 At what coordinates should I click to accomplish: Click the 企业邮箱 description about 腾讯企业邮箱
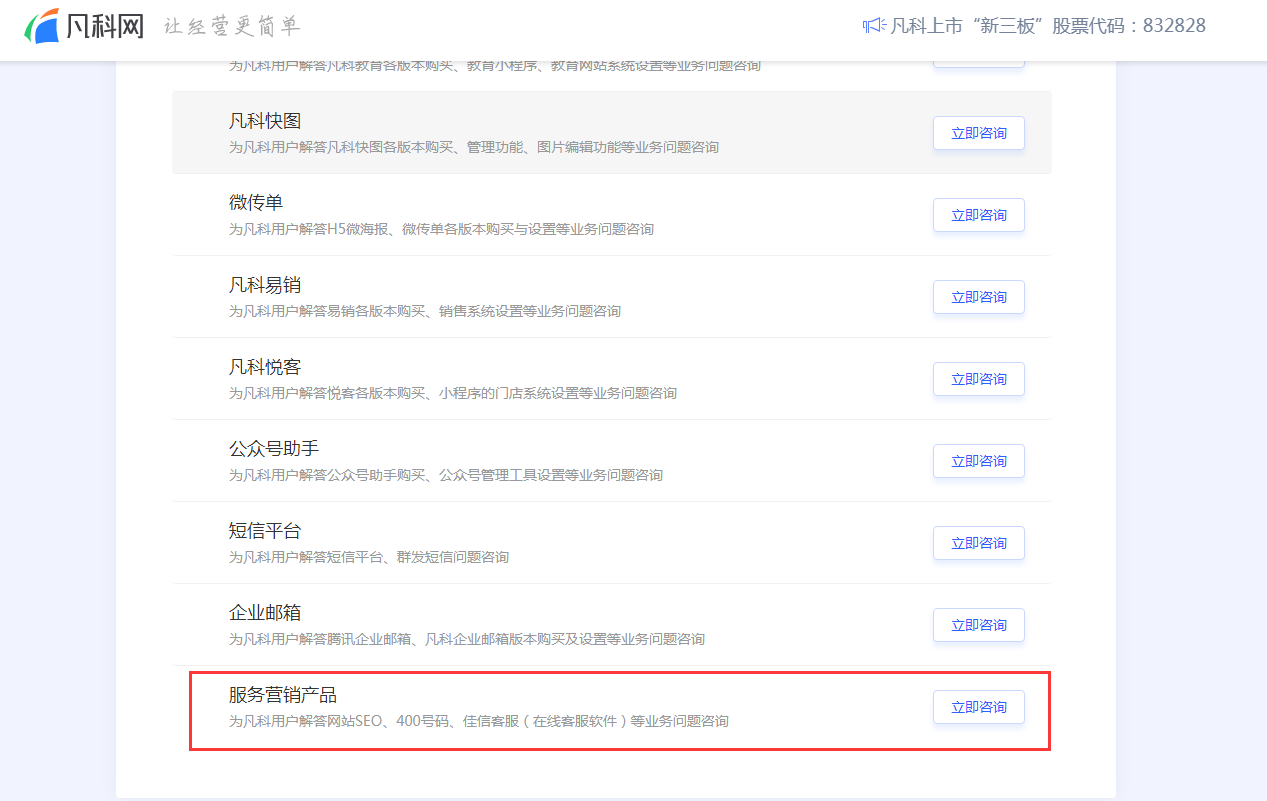coord(467,639)
